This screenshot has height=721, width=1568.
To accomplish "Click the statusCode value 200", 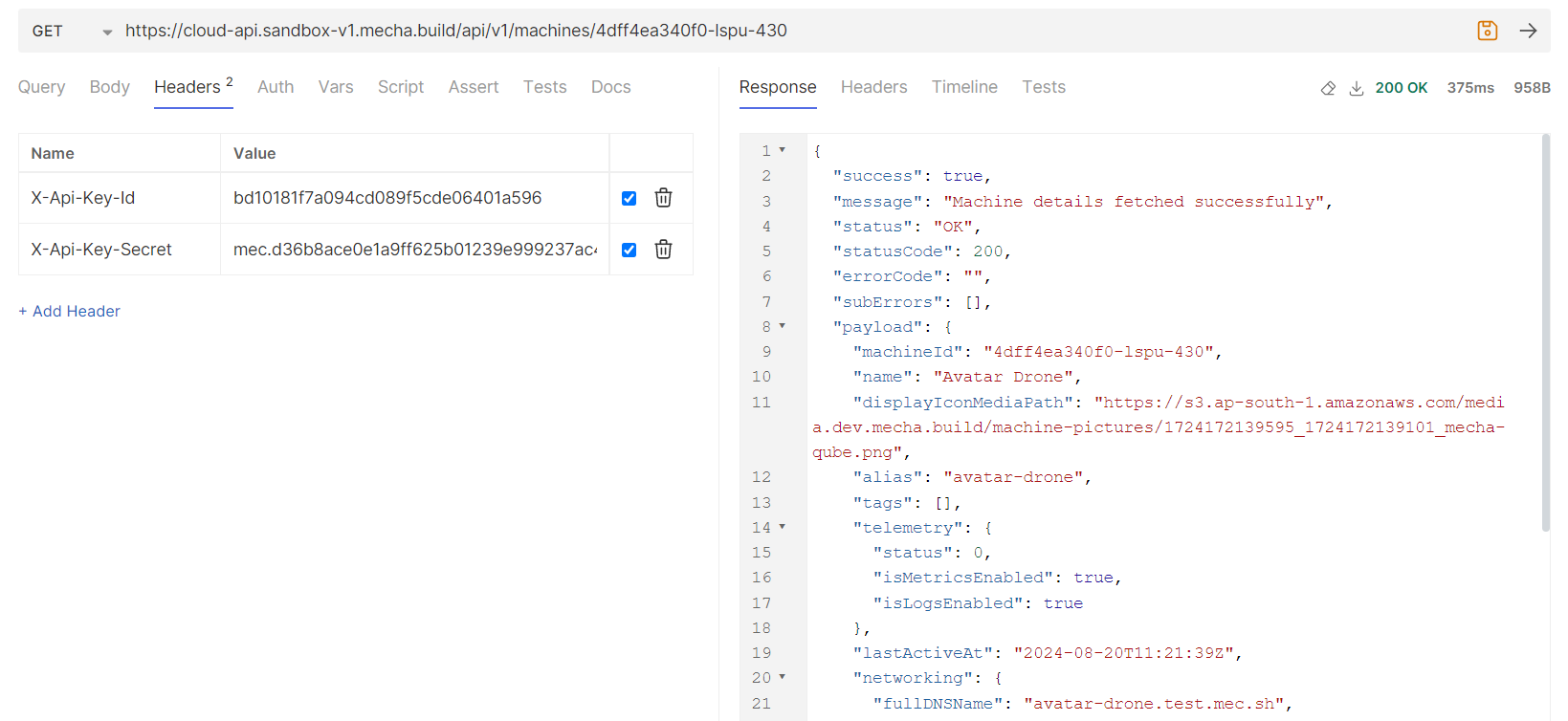I will 988,251.
